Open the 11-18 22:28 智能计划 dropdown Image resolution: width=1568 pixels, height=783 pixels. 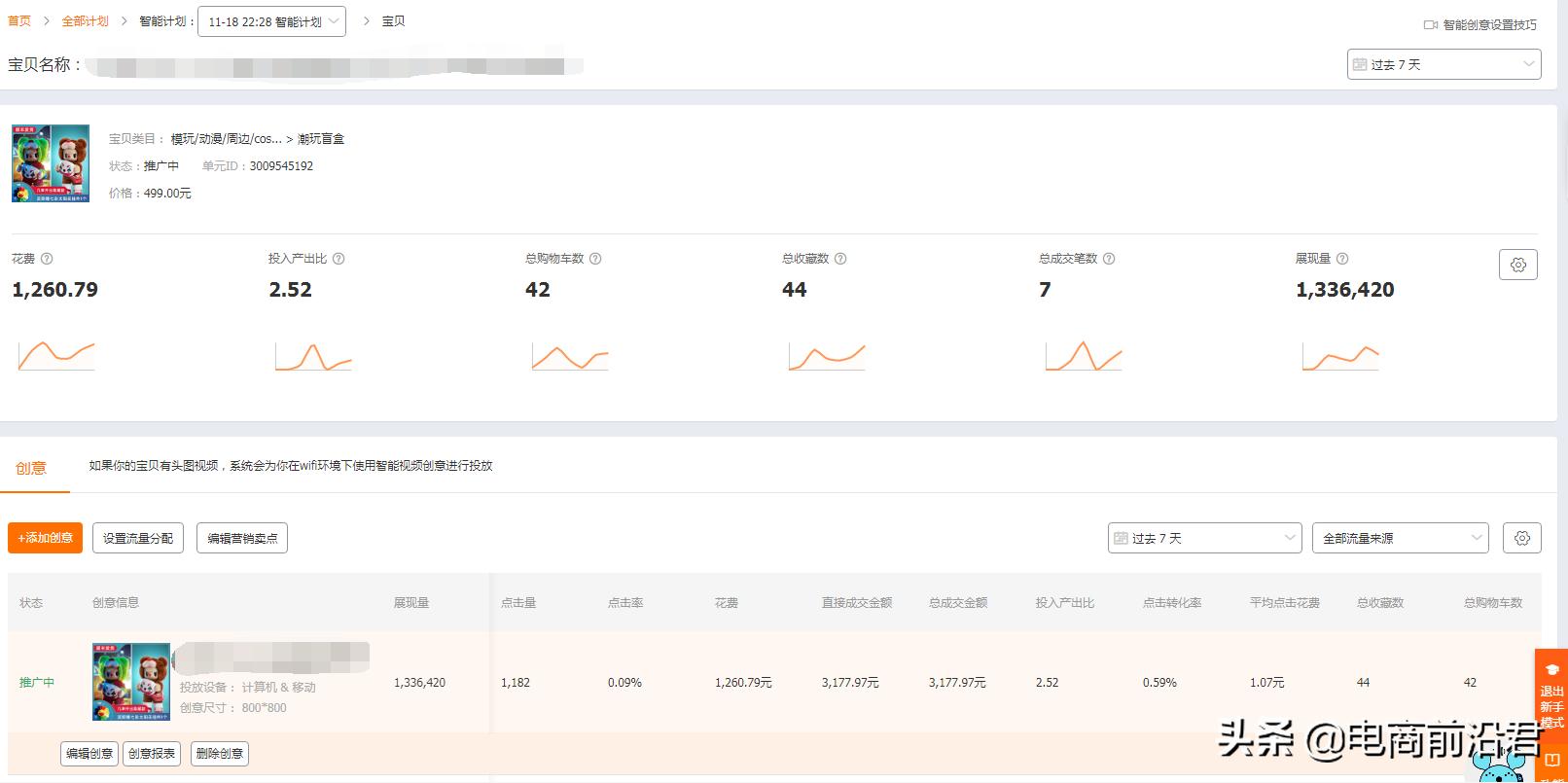pos(271,21)
